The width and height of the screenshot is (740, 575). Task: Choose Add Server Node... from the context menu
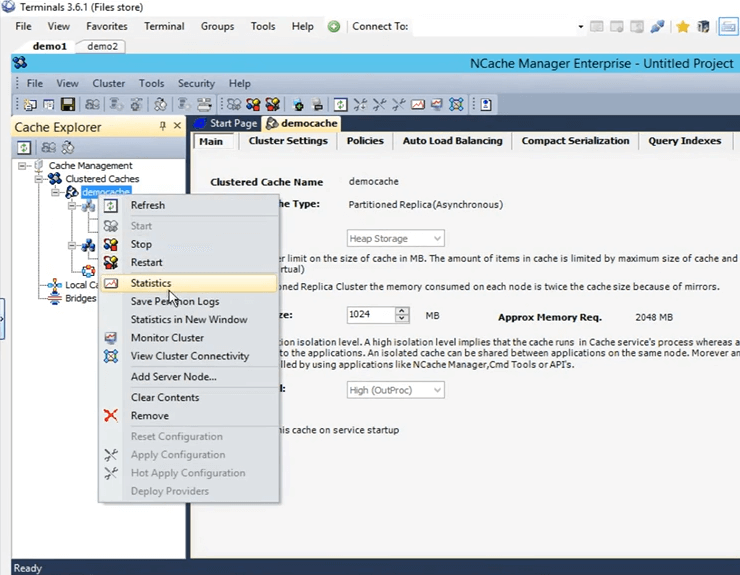tap(189, 377)
